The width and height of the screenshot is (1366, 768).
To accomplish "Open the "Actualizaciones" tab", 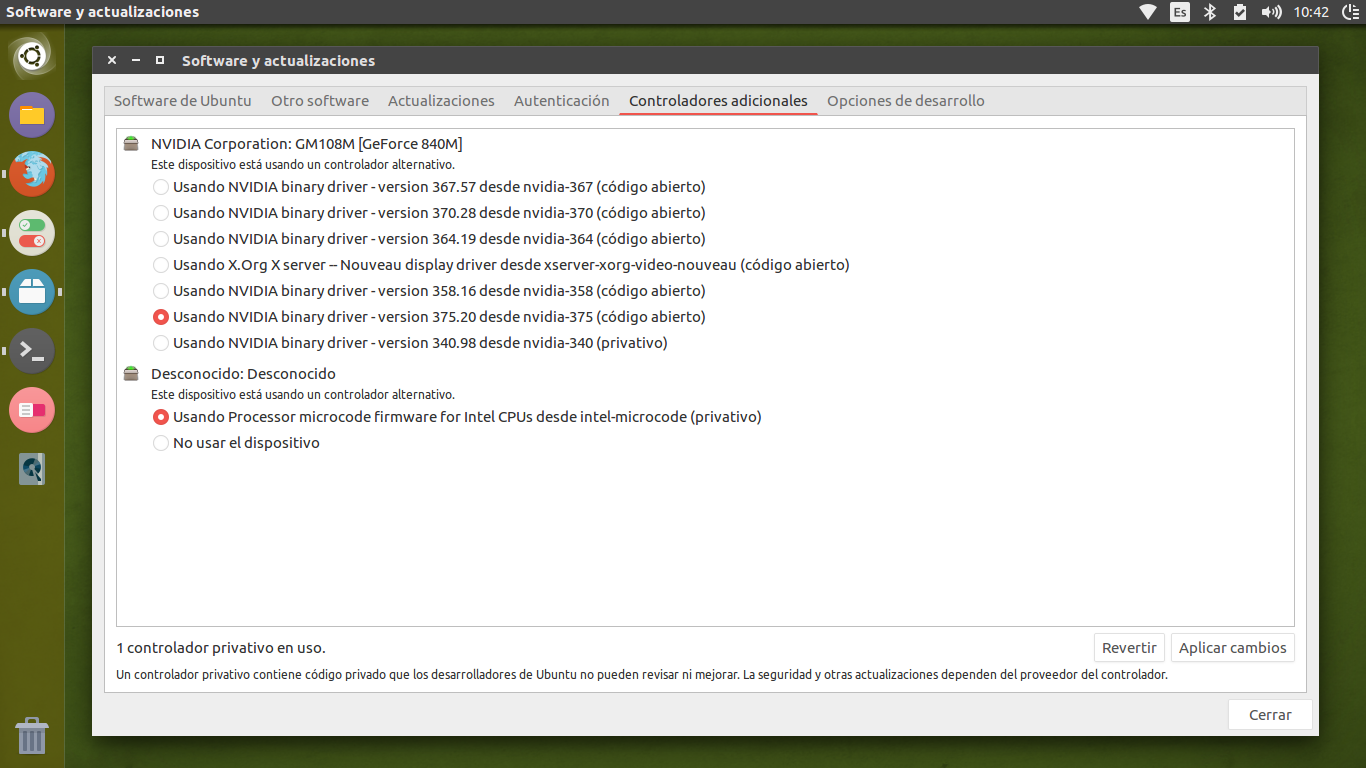I will 441,100.
